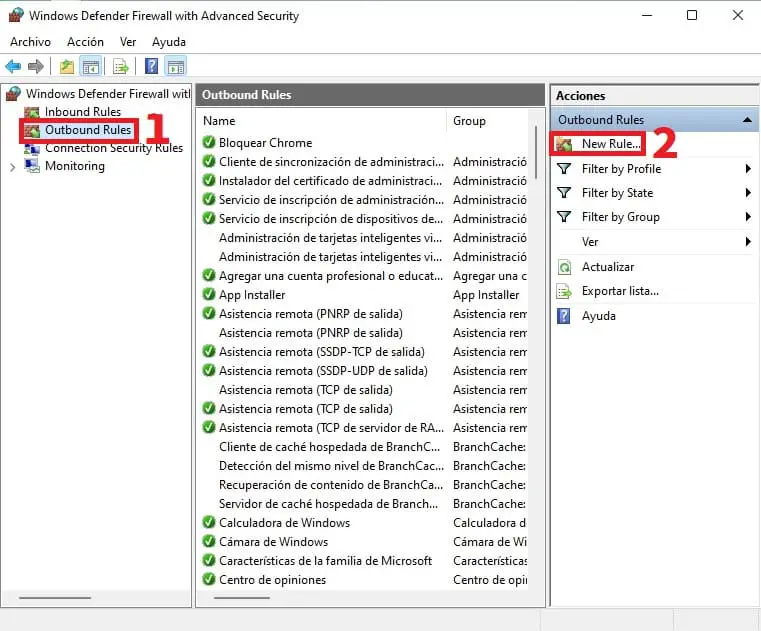Click green check icon of Cámara de Windows
The width and height of the screenshot is (761, 631).
pyautogui.click(x=209, y=541)
